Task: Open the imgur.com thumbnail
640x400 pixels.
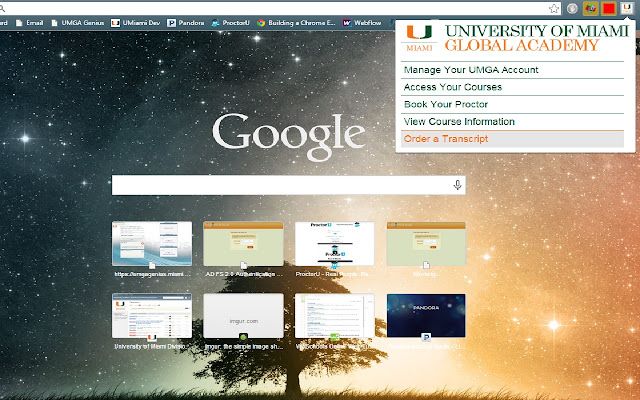Action: click(x=243, y=316)
